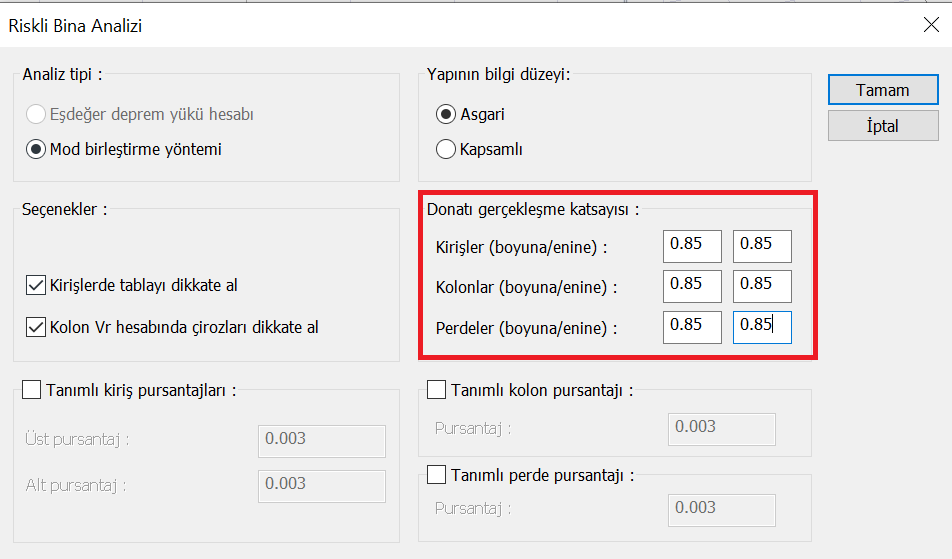
Task: Select Kapsamlı bilgi düzeyi option
Action: [x=446, y=150]
